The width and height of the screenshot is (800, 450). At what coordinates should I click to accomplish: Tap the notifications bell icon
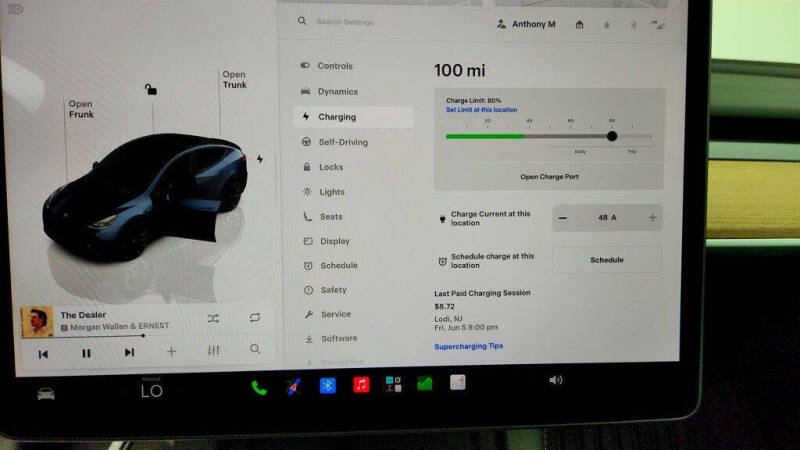point(606,25)
